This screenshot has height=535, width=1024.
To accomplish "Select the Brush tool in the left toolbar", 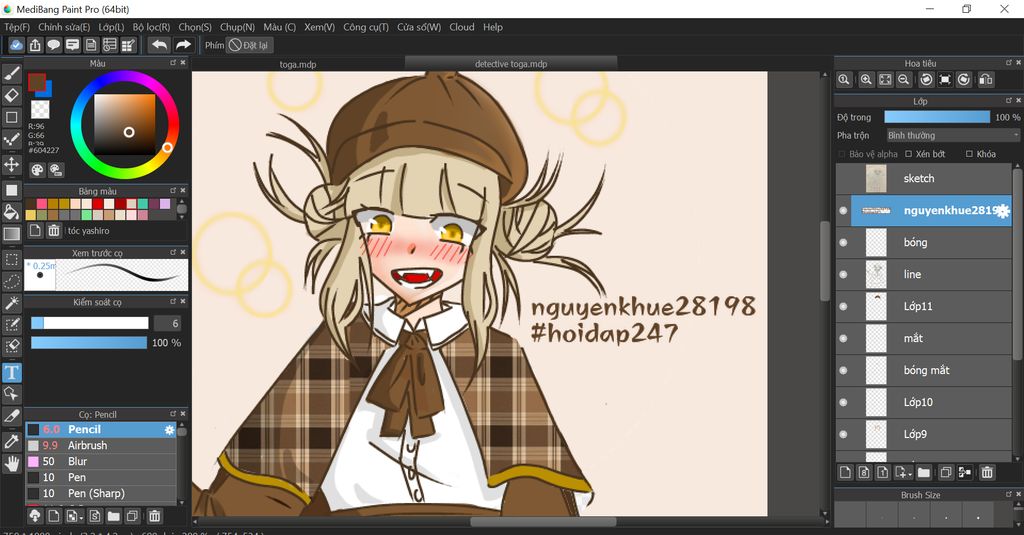I will coord(12,73).
